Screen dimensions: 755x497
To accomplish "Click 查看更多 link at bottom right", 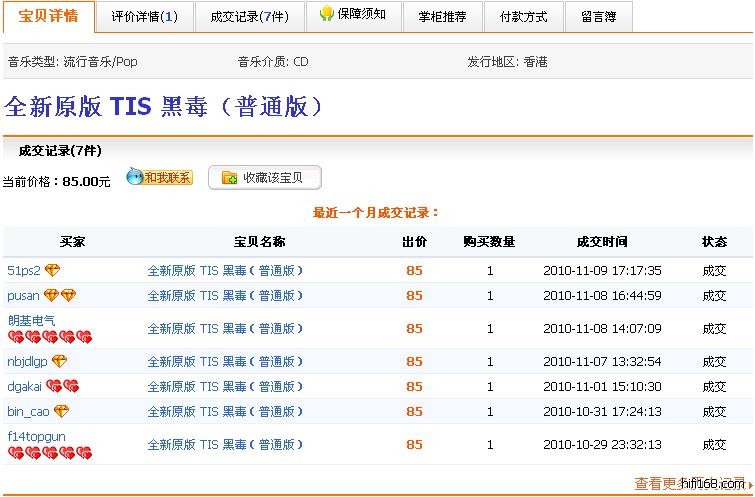I will pos(660,483).
